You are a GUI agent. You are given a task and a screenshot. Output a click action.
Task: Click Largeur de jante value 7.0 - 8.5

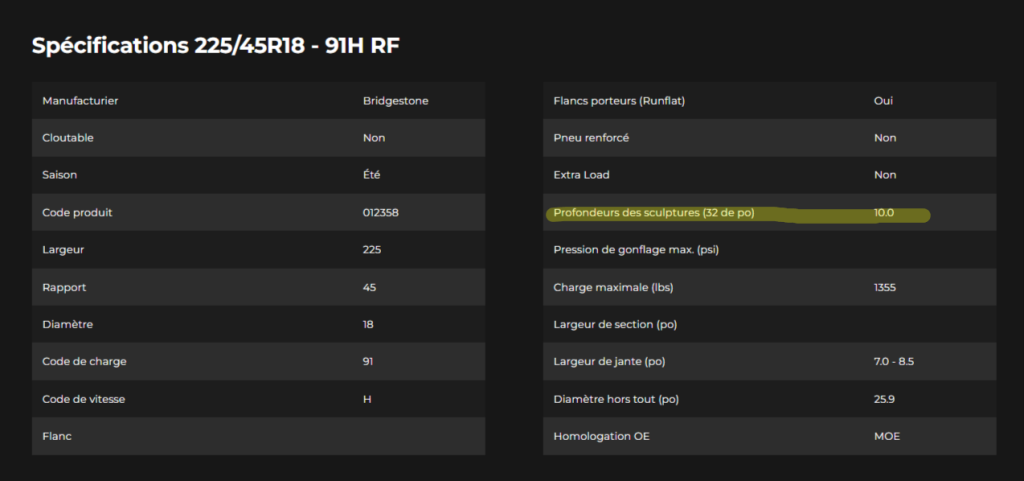(x=893, y=361)
